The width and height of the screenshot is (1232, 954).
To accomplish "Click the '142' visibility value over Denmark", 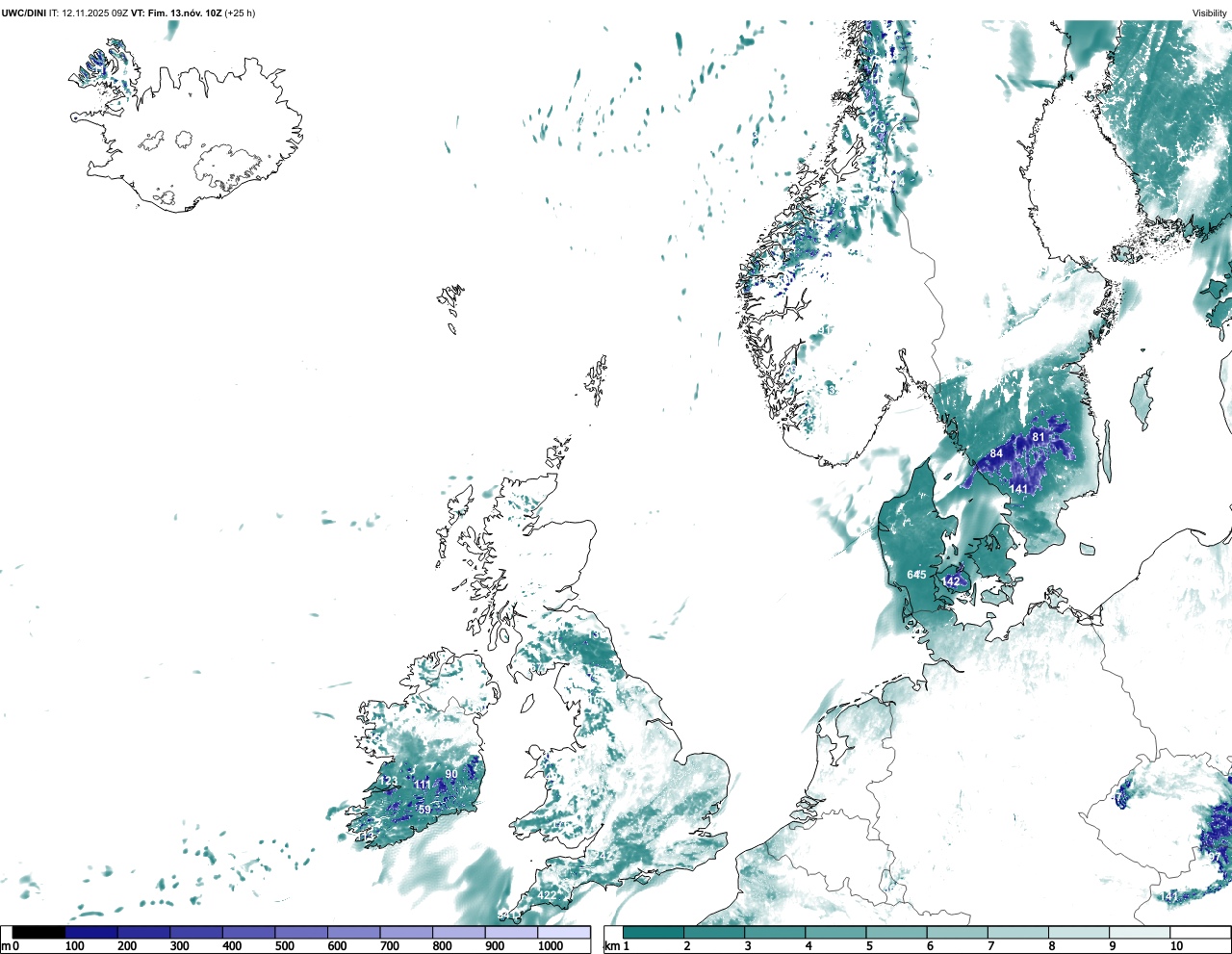I will [x=951, y=581].
